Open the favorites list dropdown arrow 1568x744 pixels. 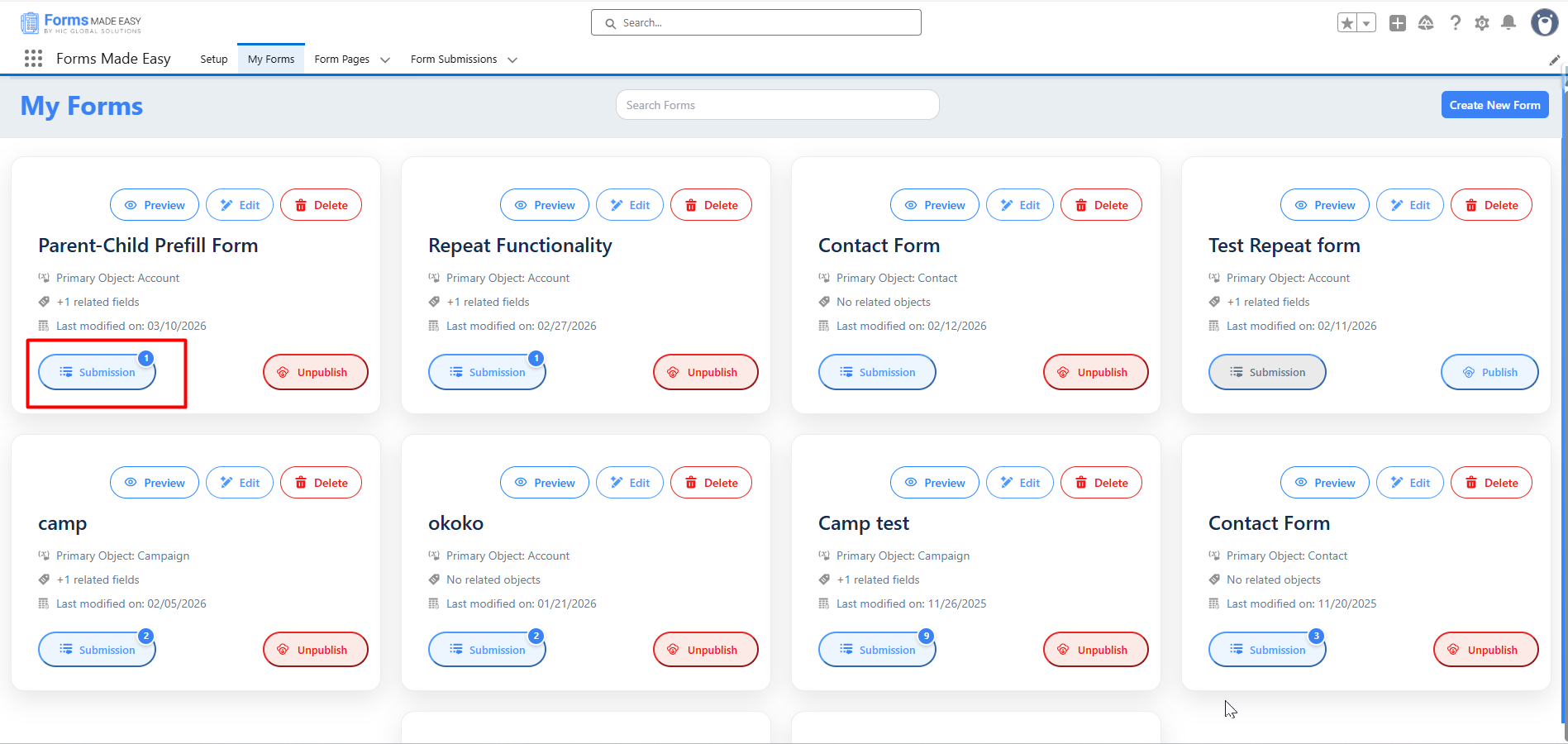1367,23
